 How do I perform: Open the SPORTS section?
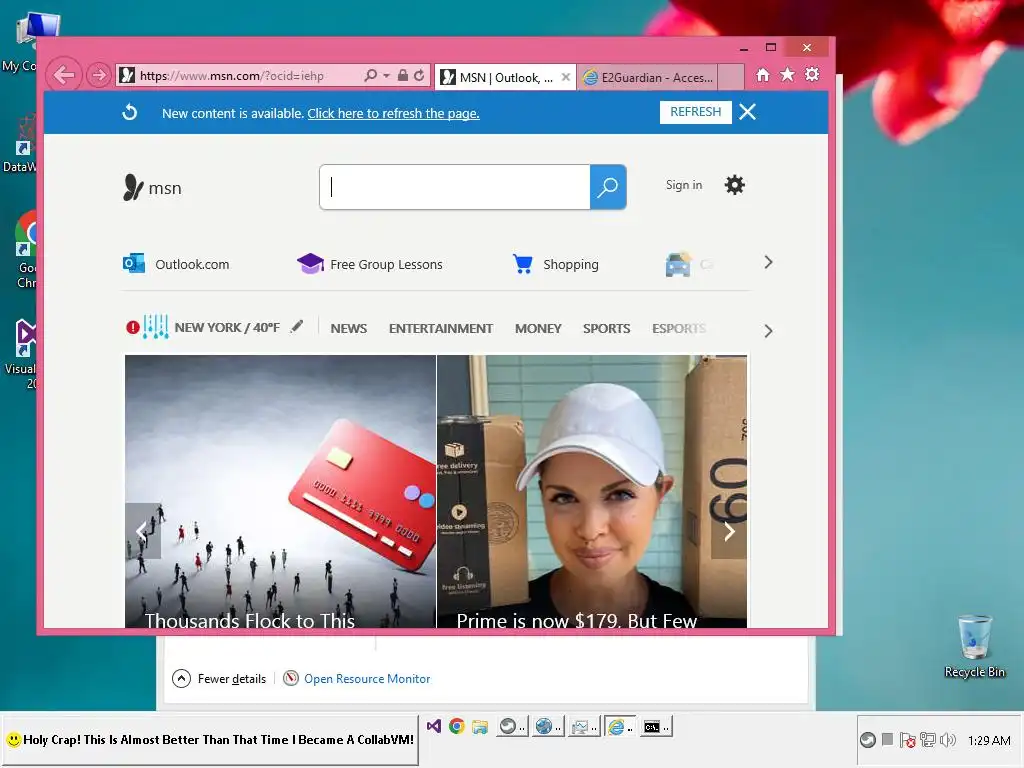coord(607,328)
